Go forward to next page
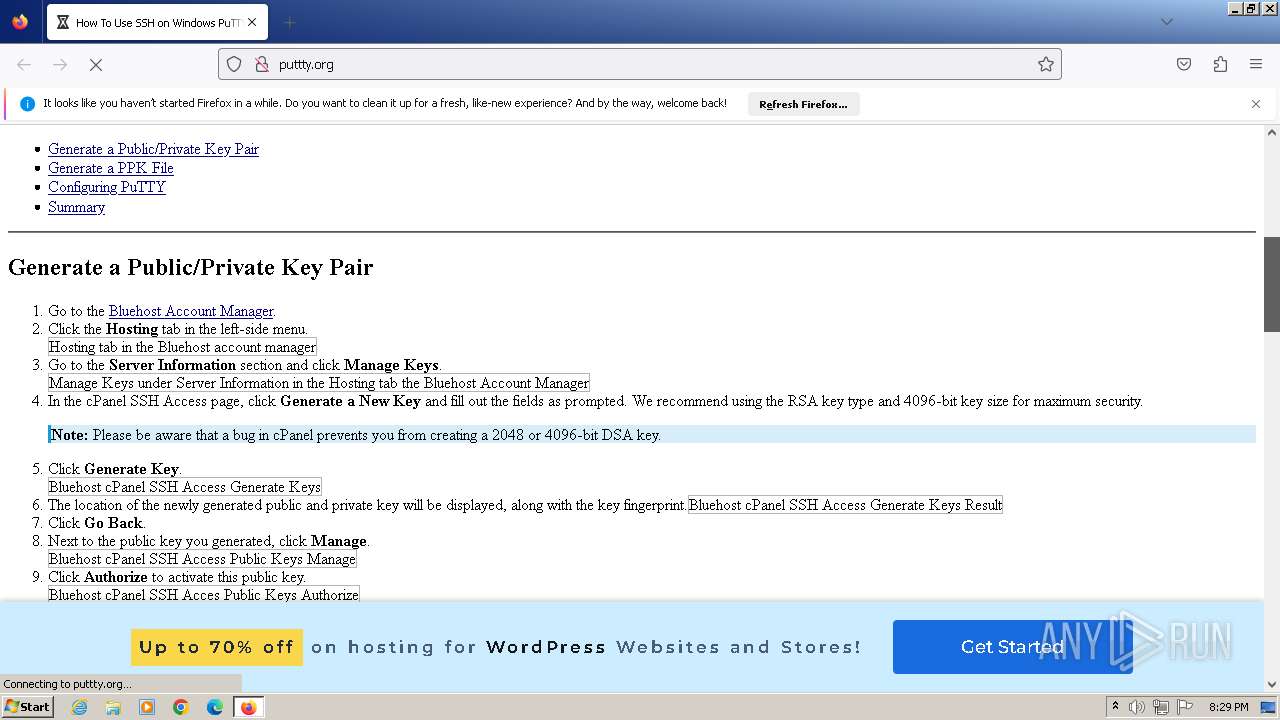Image resolution: width=1280 pixels, height=720 pixels. tap(60, 64)
